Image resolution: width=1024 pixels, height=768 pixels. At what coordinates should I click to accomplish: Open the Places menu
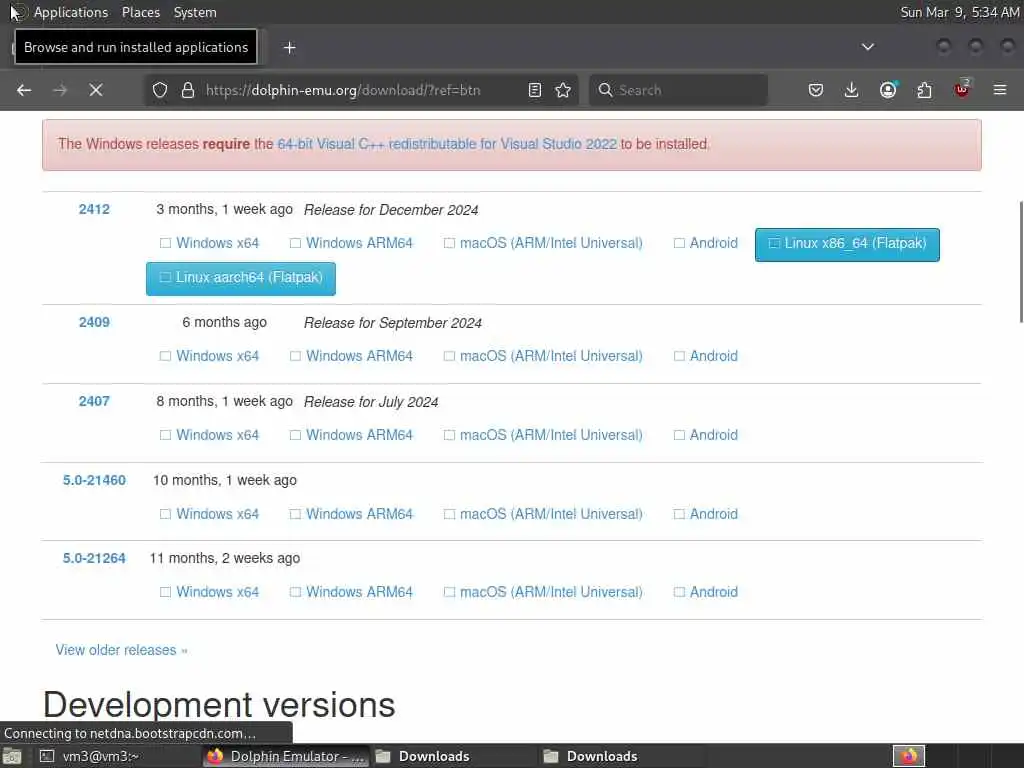pos(140,12)
